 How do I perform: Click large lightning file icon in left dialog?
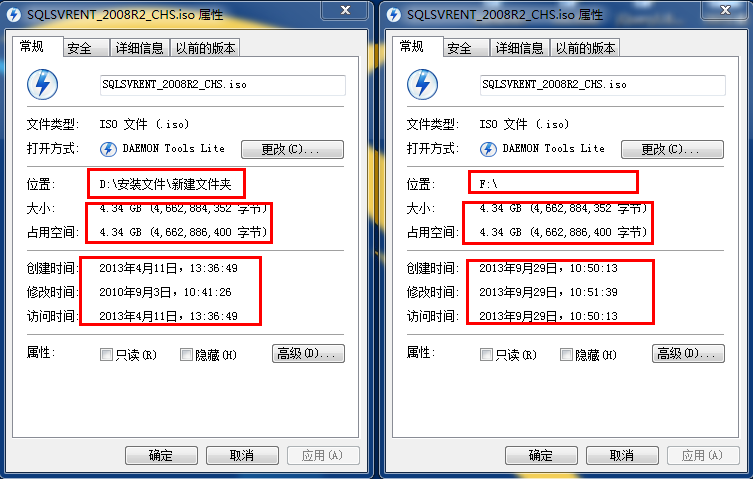(42, 85)
